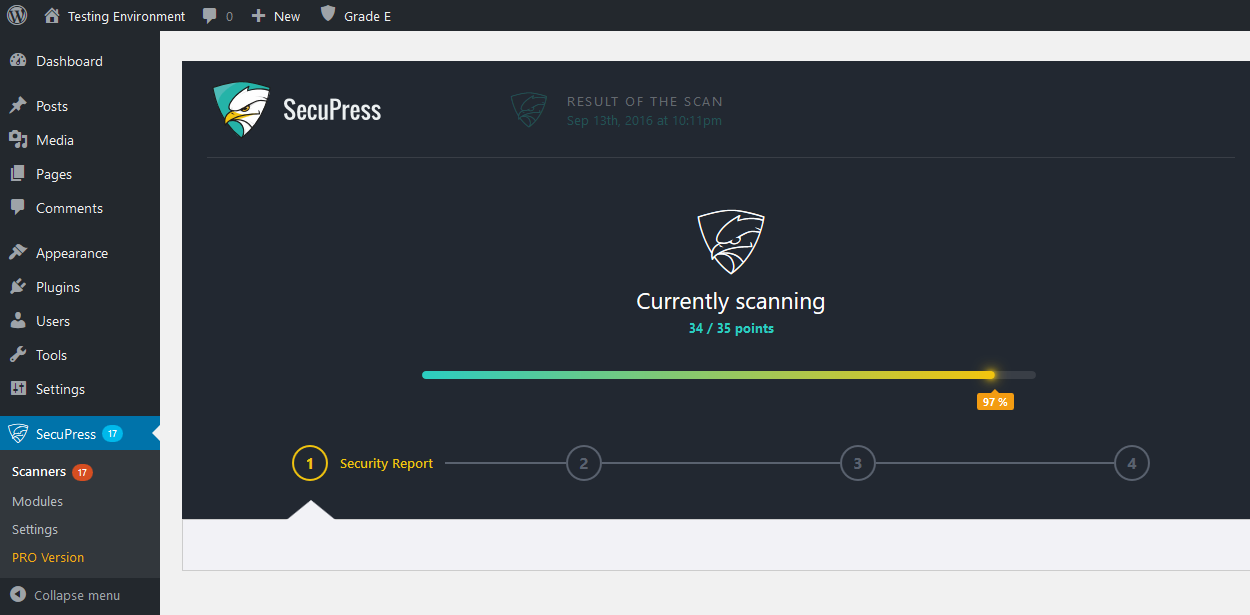The width and height of the screenshot is (1250, 615).
Task: Click the Plugins plug icon
Action: pyautogui.click(x=18, y=287)
